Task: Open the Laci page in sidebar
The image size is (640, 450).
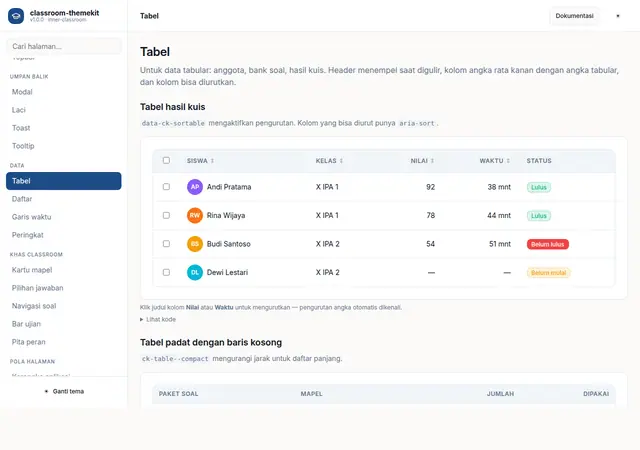Action: (x=64, y=110)
